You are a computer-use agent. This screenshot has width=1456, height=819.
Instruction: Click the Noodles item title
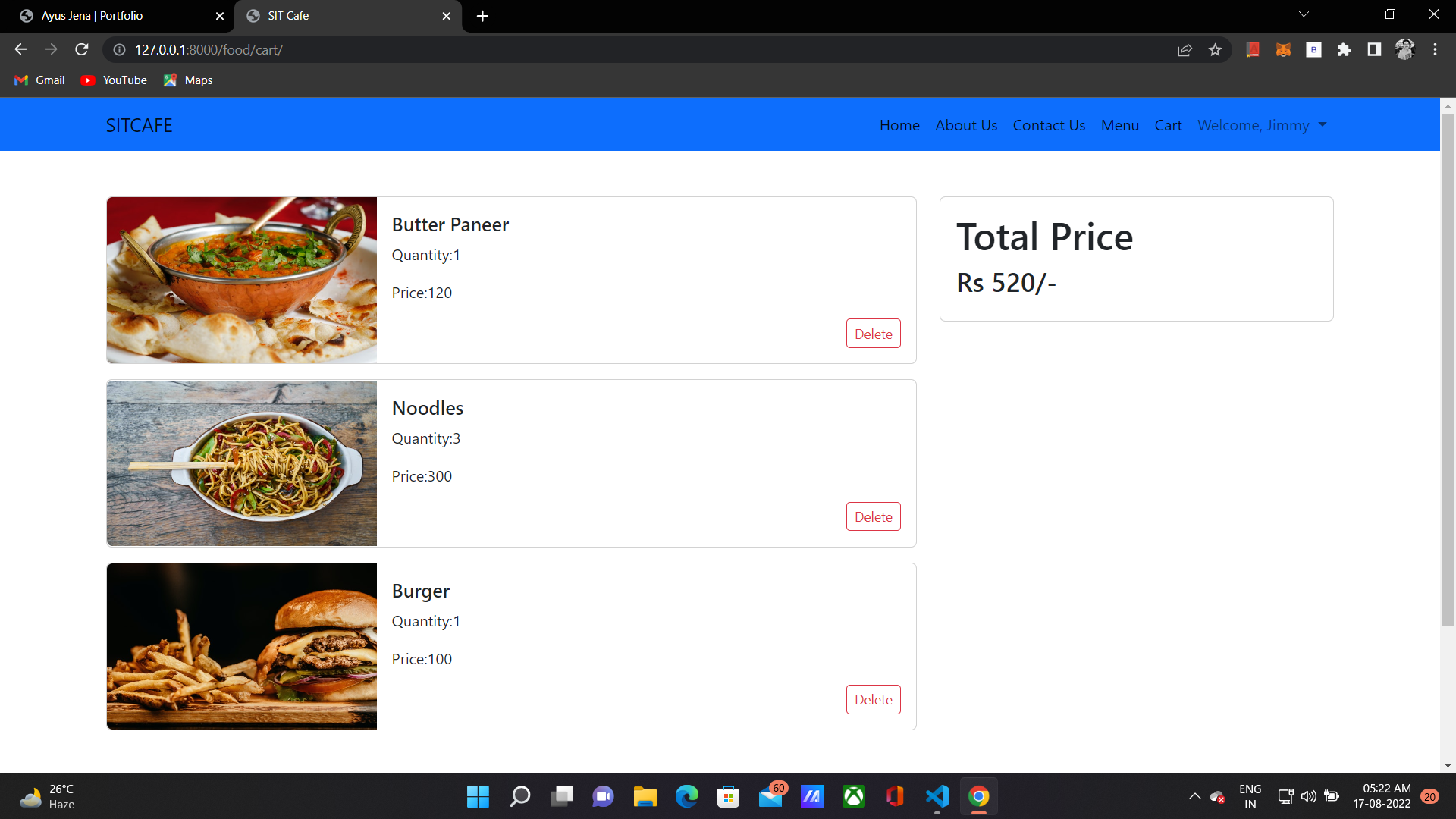click(x=428, y=408)
